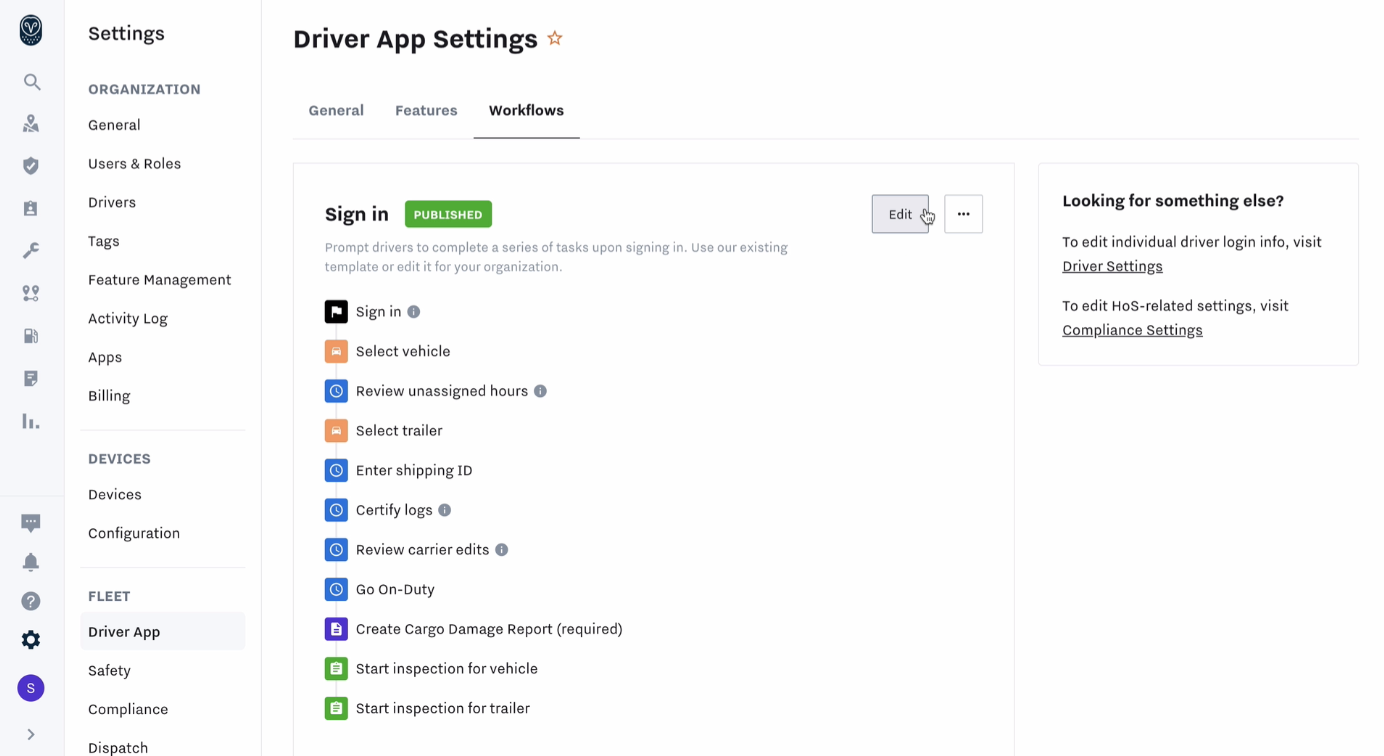Click the help question mark icon
Screen dimensions: 1384x756
pyautogui.click(x=31, y=601)
